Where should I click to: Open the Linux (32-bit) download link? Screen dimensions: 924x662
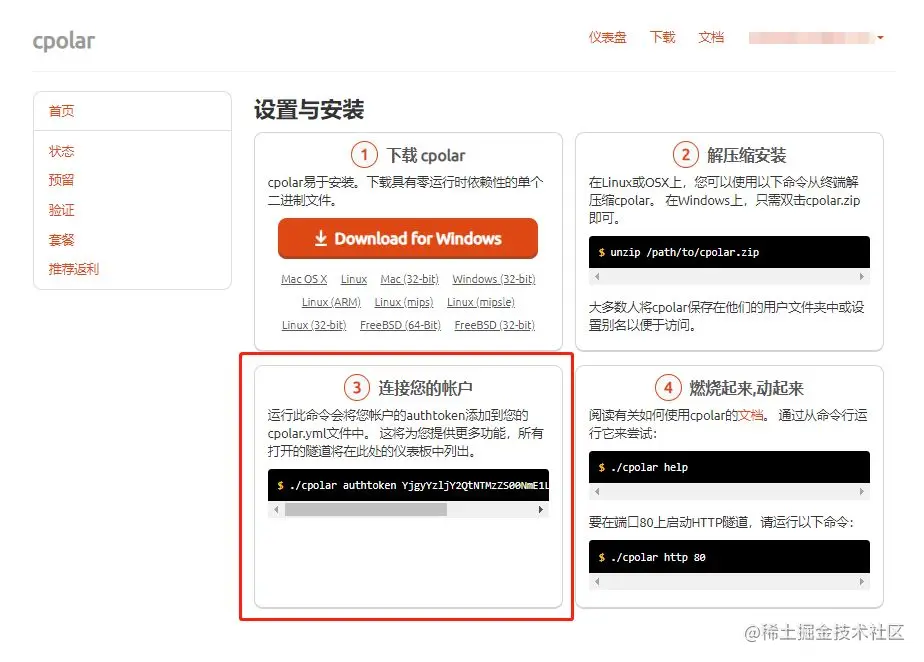[314, 325]
